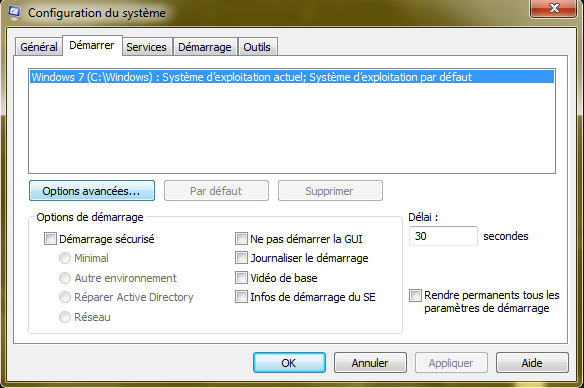Image resolution: width=584 pixels, height=388 pixels.
Task: Choose the Réseau radio option
Action: (x=65, y=317)
